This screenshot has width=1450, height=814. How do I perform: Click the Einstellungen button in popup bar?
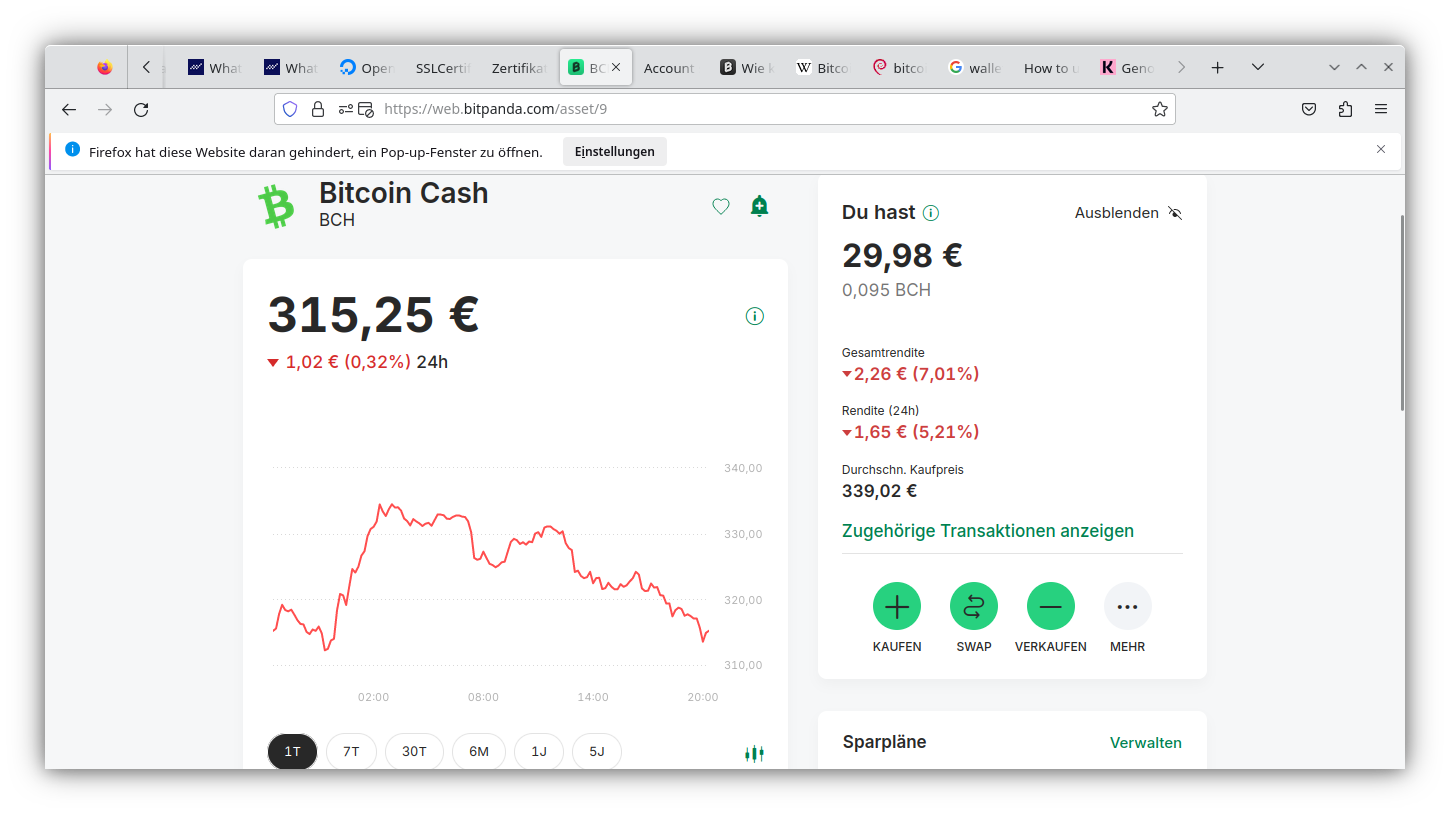[x=614, y=152]
